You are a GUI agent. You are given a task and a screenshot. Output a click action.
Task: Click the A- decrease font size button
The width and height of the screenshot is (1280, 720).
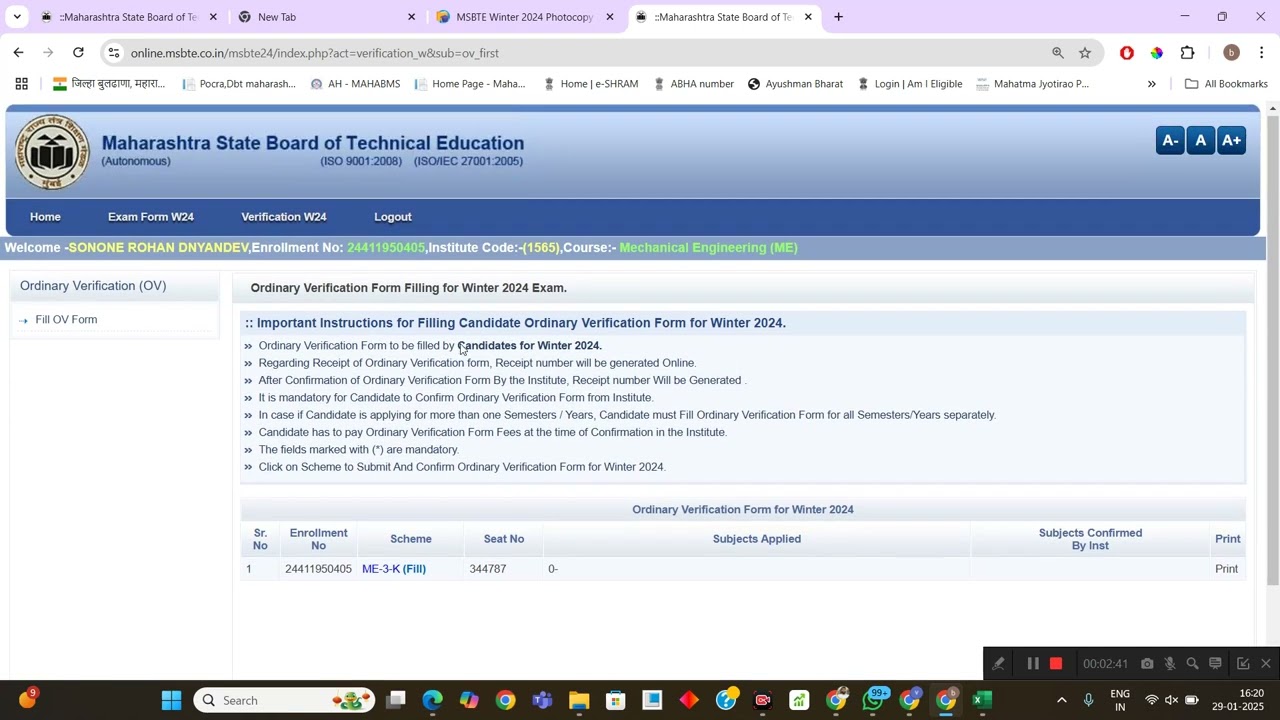point(1170,141)
